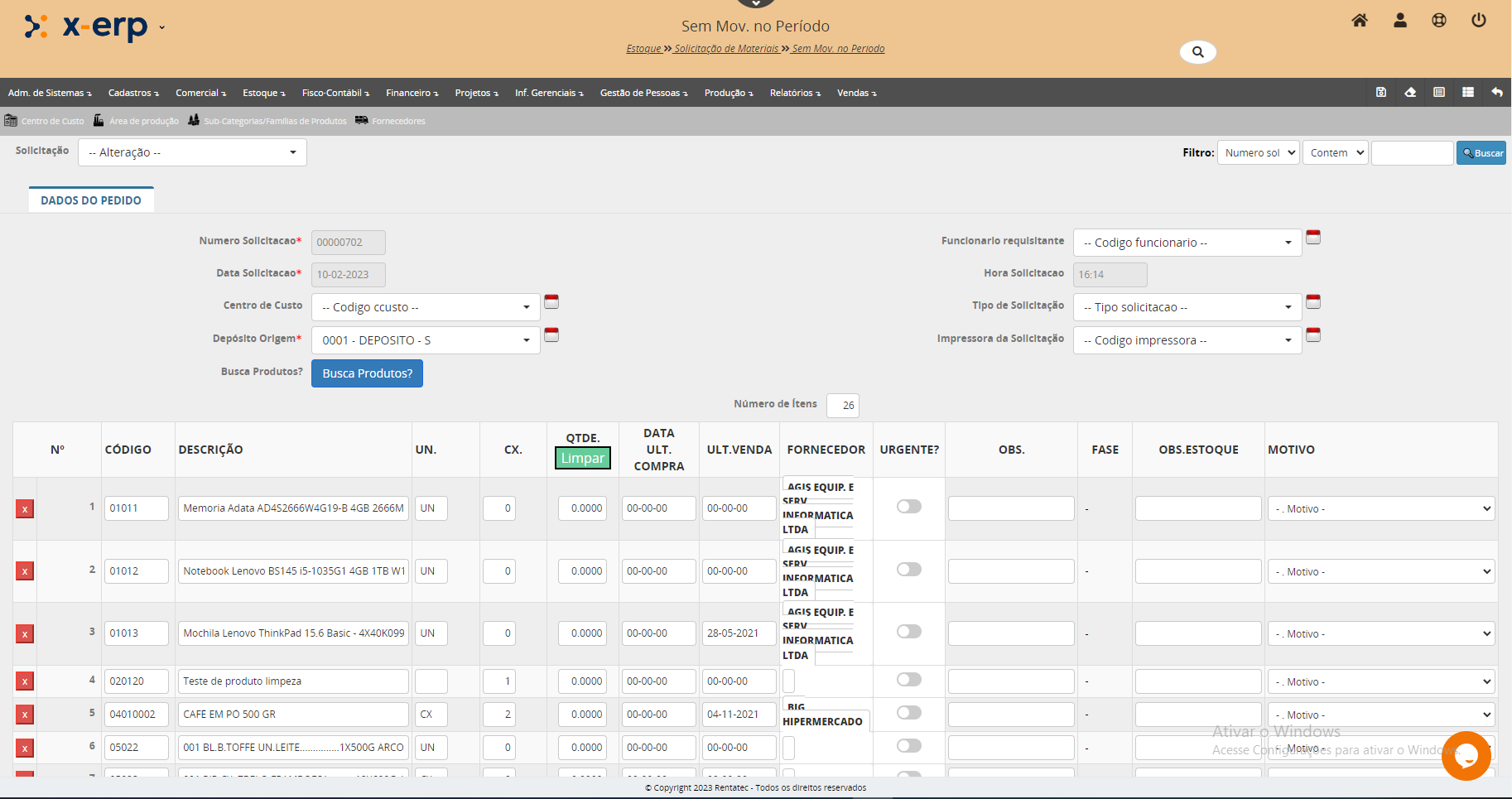Click the Busca Produtos? button
Image resolution: width=1512 pixels, height=799 pixels.
tap(367, 373)
